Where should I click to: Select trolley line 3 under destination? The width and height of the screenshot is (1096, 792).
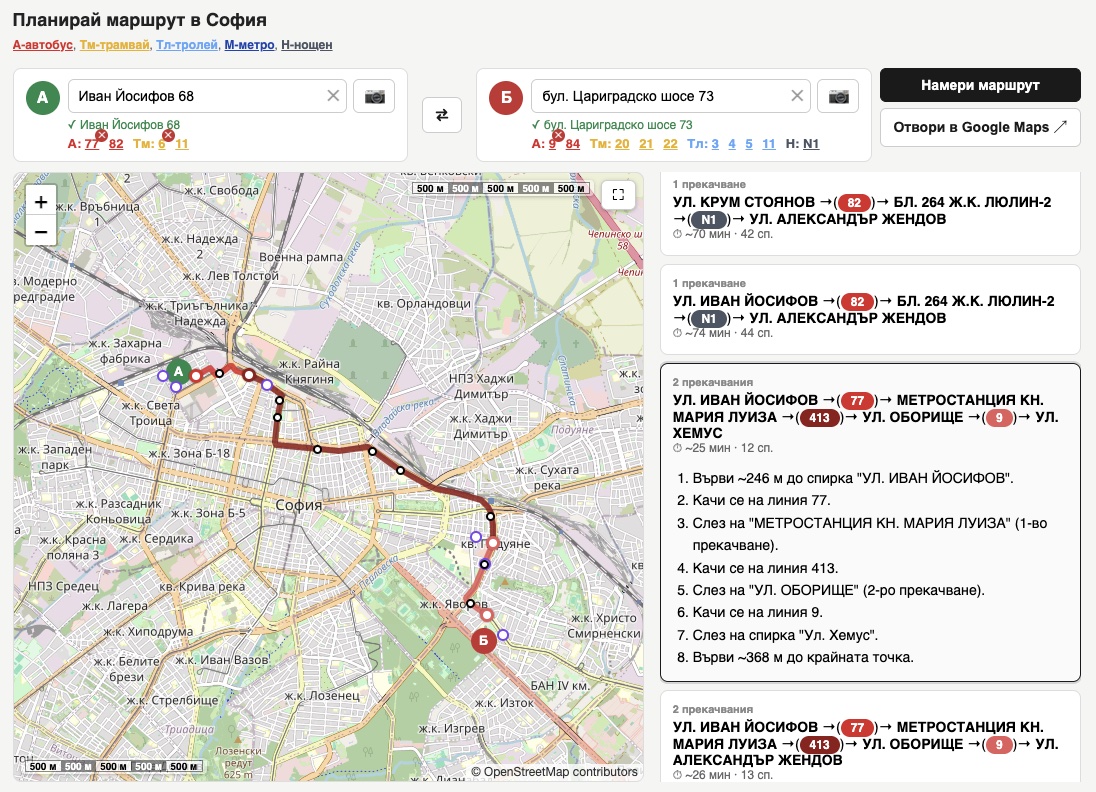click(715, 144)
